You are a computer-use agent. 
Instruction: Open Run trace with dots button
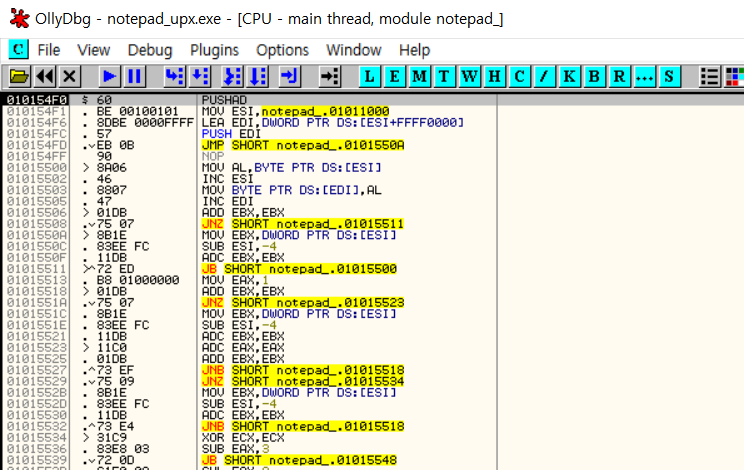coord(644,76)
